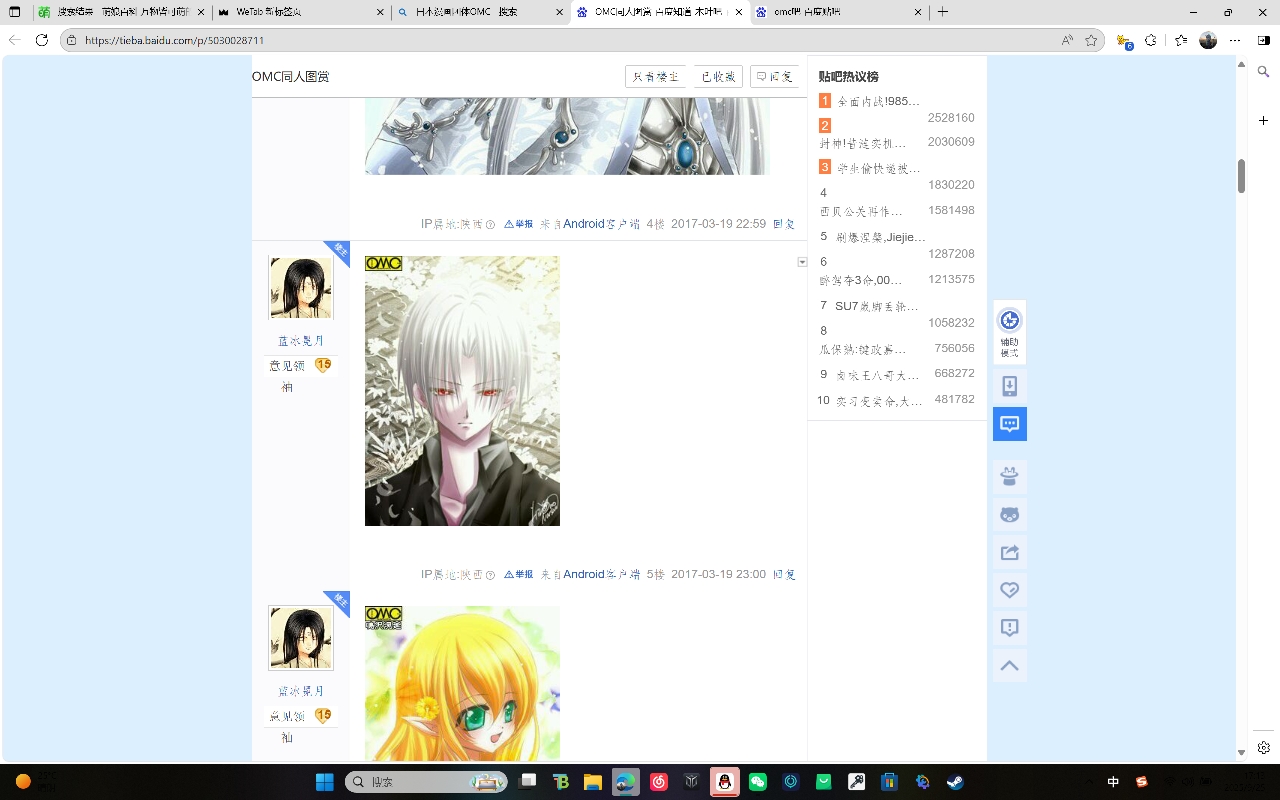Open the blue chat message icon
The height and width of the screenshot is (800, 1280).
pyautogui.click(x=1010, y=424)
